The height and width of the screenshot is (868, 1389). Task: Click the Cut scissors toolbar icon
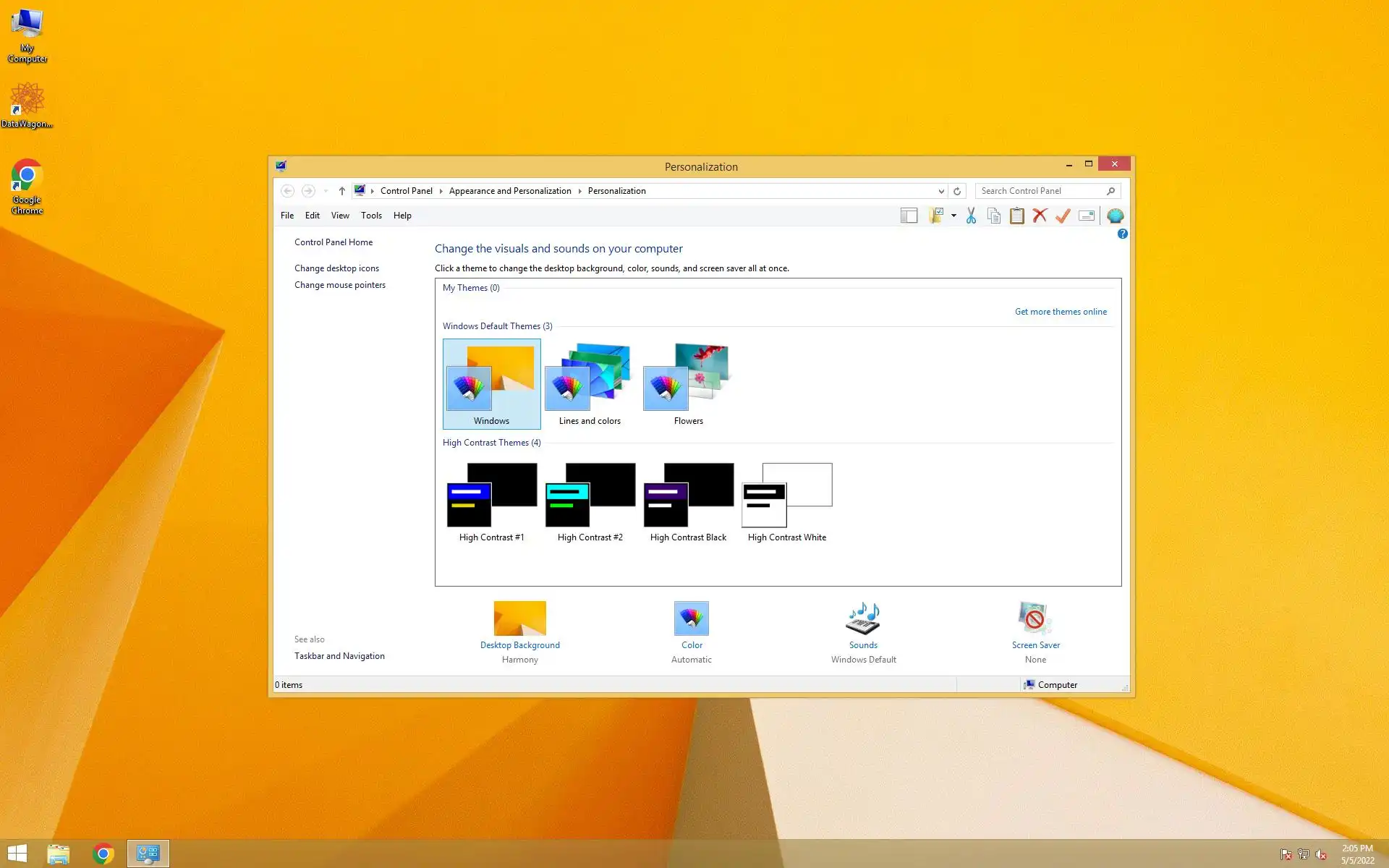click(x=971, y=216)
